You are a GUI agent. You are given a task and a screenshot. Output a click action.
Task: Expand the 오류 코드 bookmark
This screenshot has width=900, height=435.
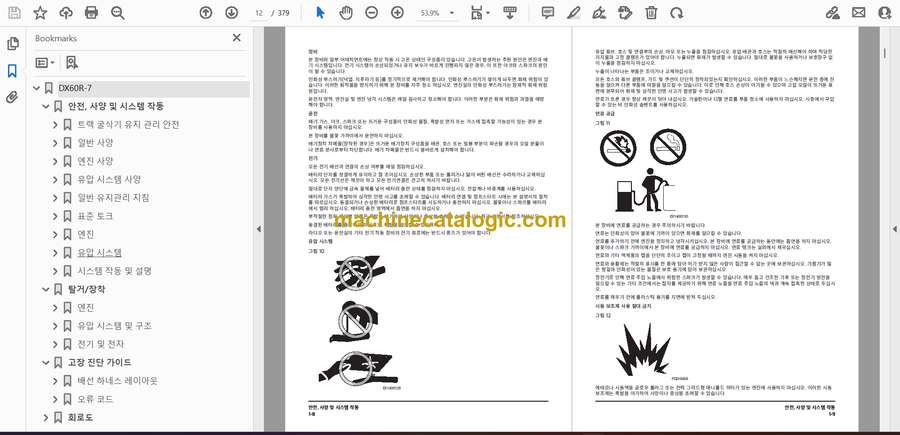click(55, 399)
